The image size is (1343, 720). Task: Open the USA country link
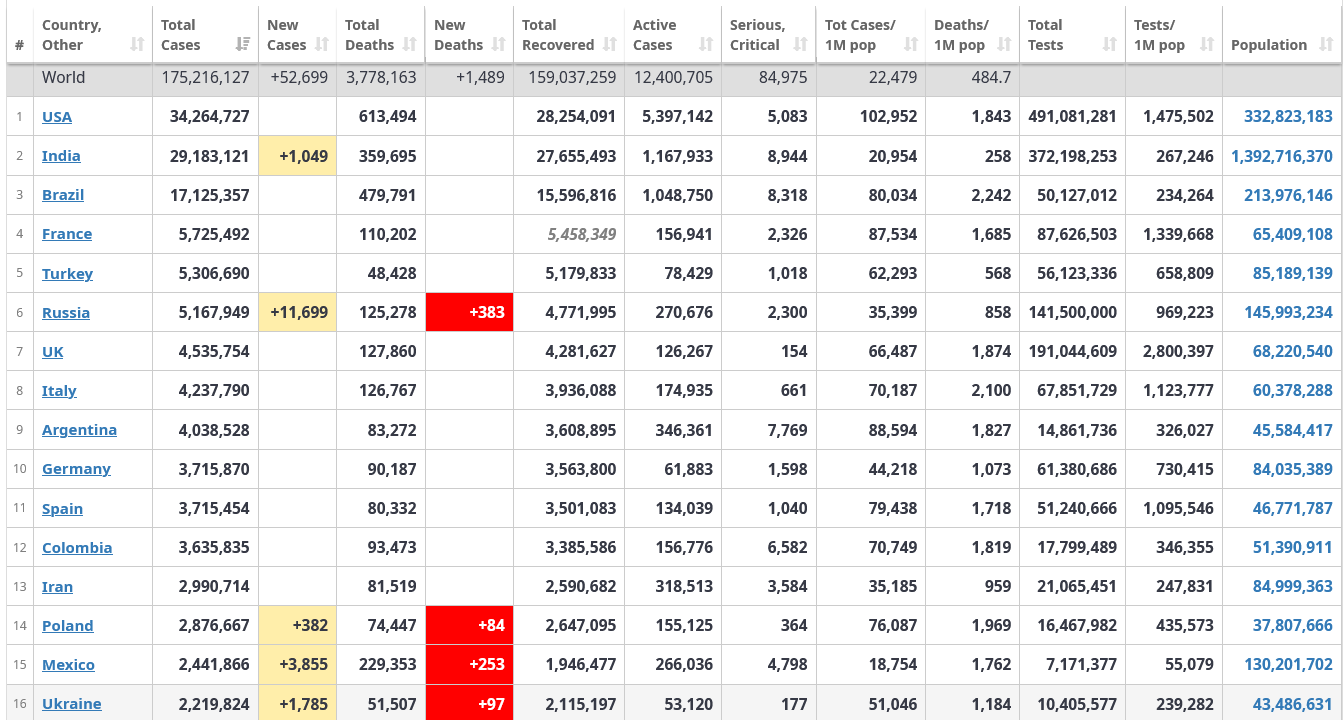(57, 117)
